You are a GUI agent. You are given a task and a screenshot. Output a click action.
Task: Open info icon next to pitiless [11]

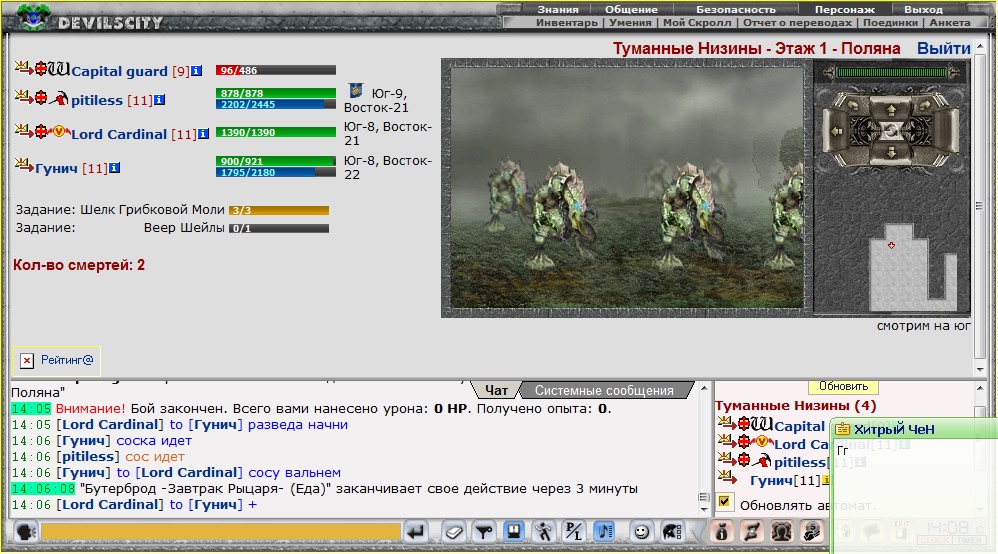[x=159, y=100]
